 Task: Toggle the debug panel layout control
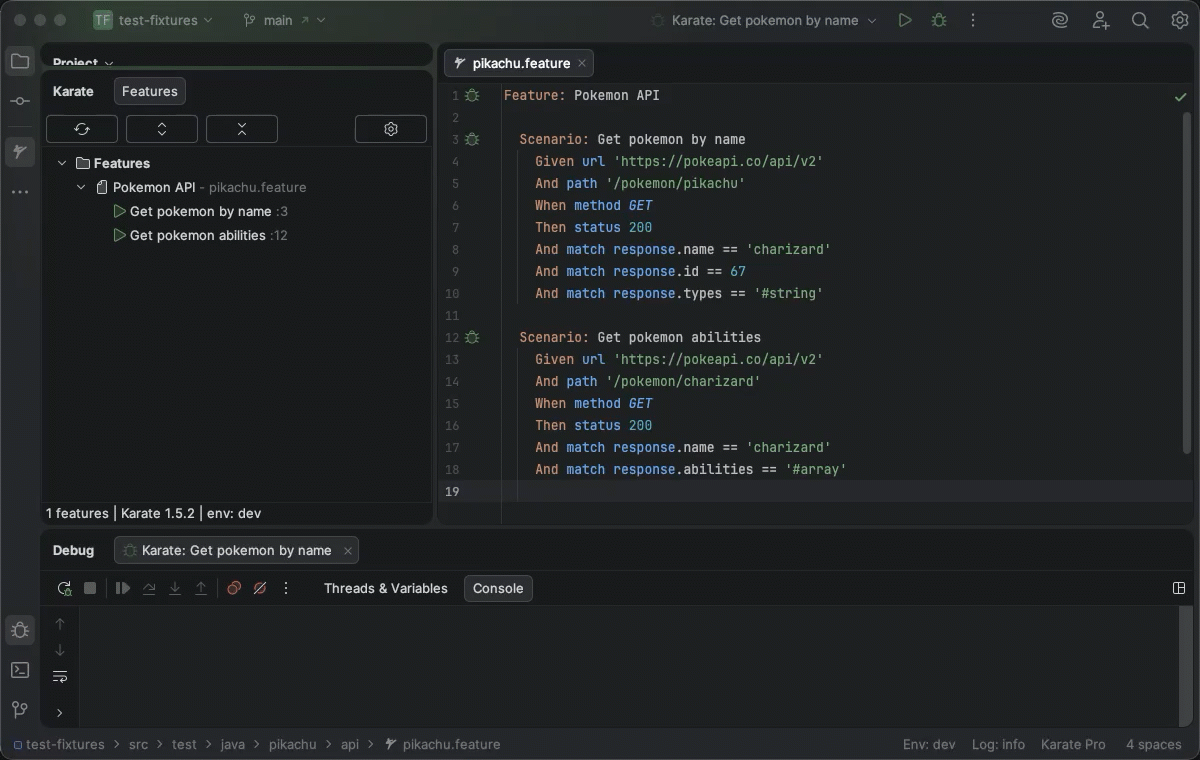[x=1180, y=588]
